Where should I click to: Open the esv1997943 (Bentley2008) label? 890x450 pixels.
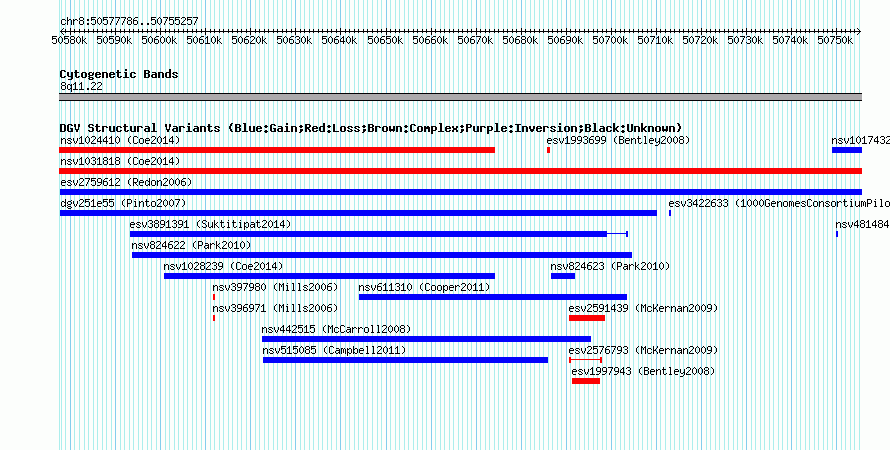point(643,371)
